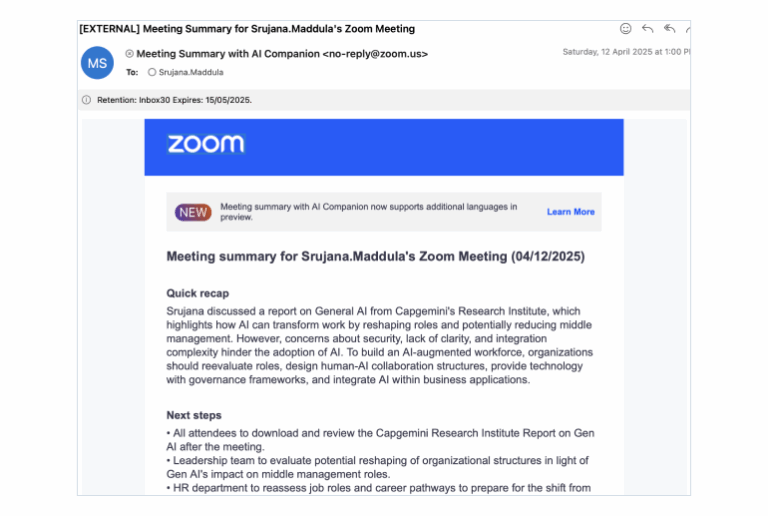
Task: Click the Next steps heading
Action: pyautogui.click(x=194, y=415)
